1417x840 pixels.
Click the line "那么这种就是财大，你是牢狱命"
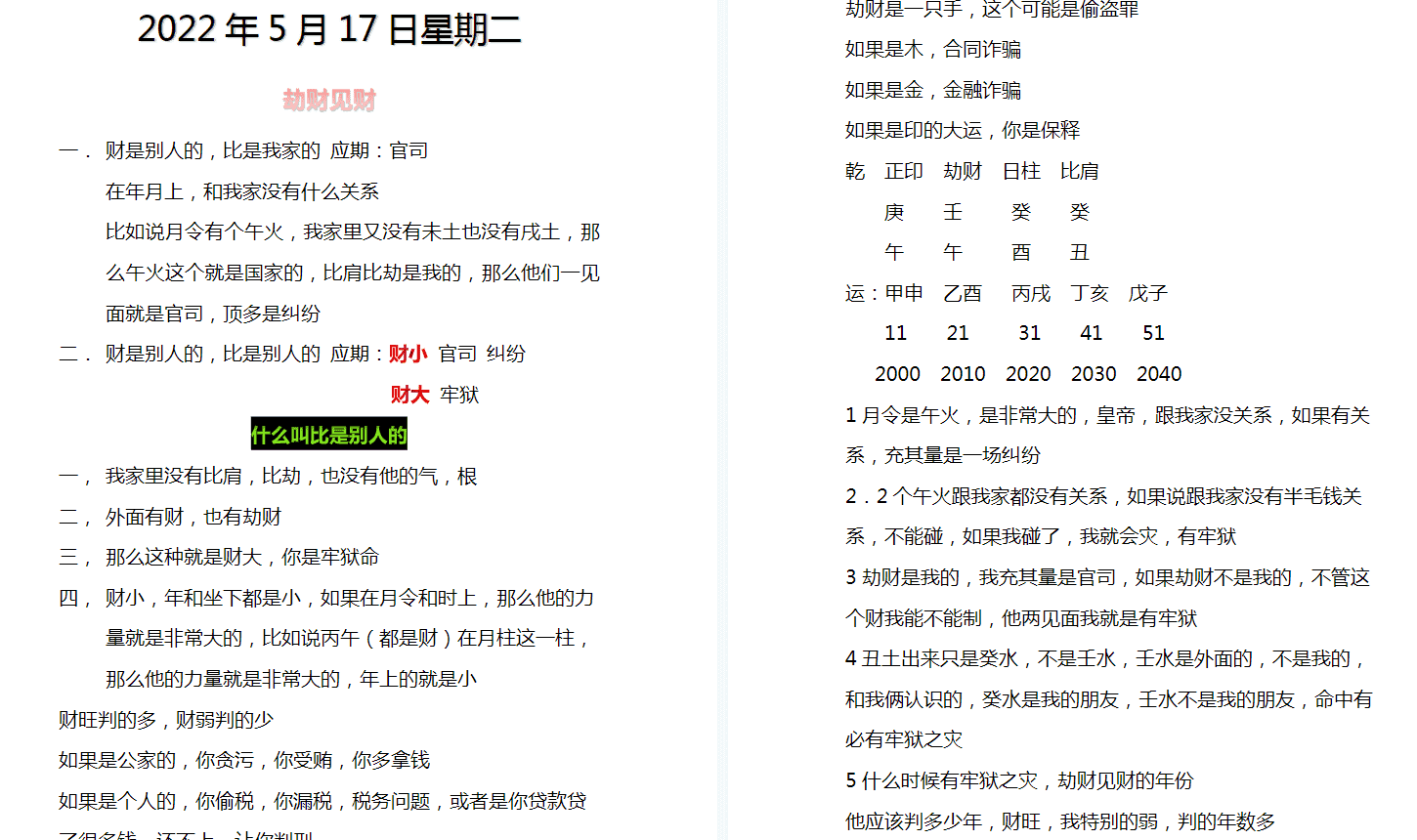pos(242,557)
